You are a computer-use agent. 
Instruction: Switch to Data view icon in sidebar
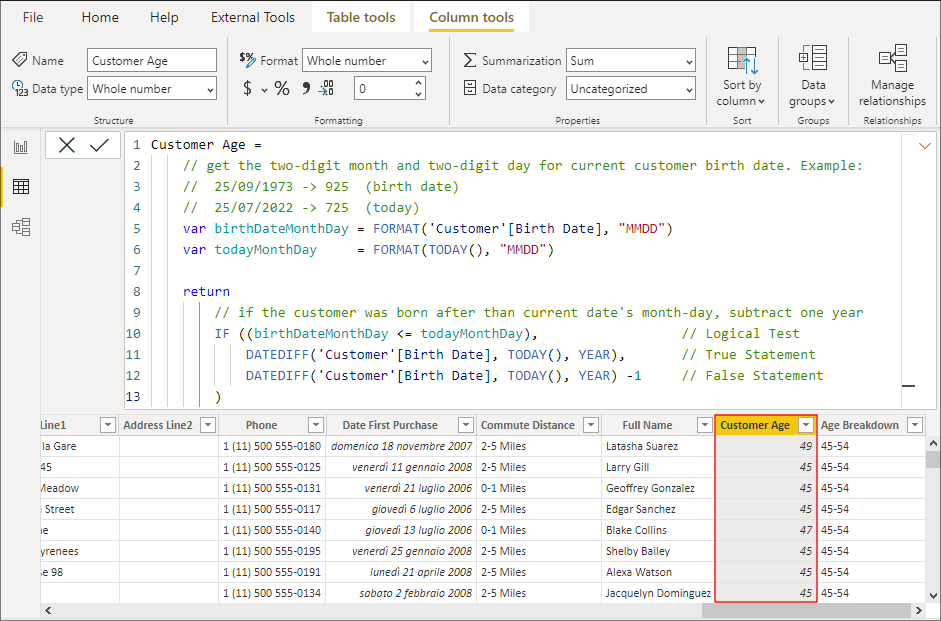coord(21,187)
